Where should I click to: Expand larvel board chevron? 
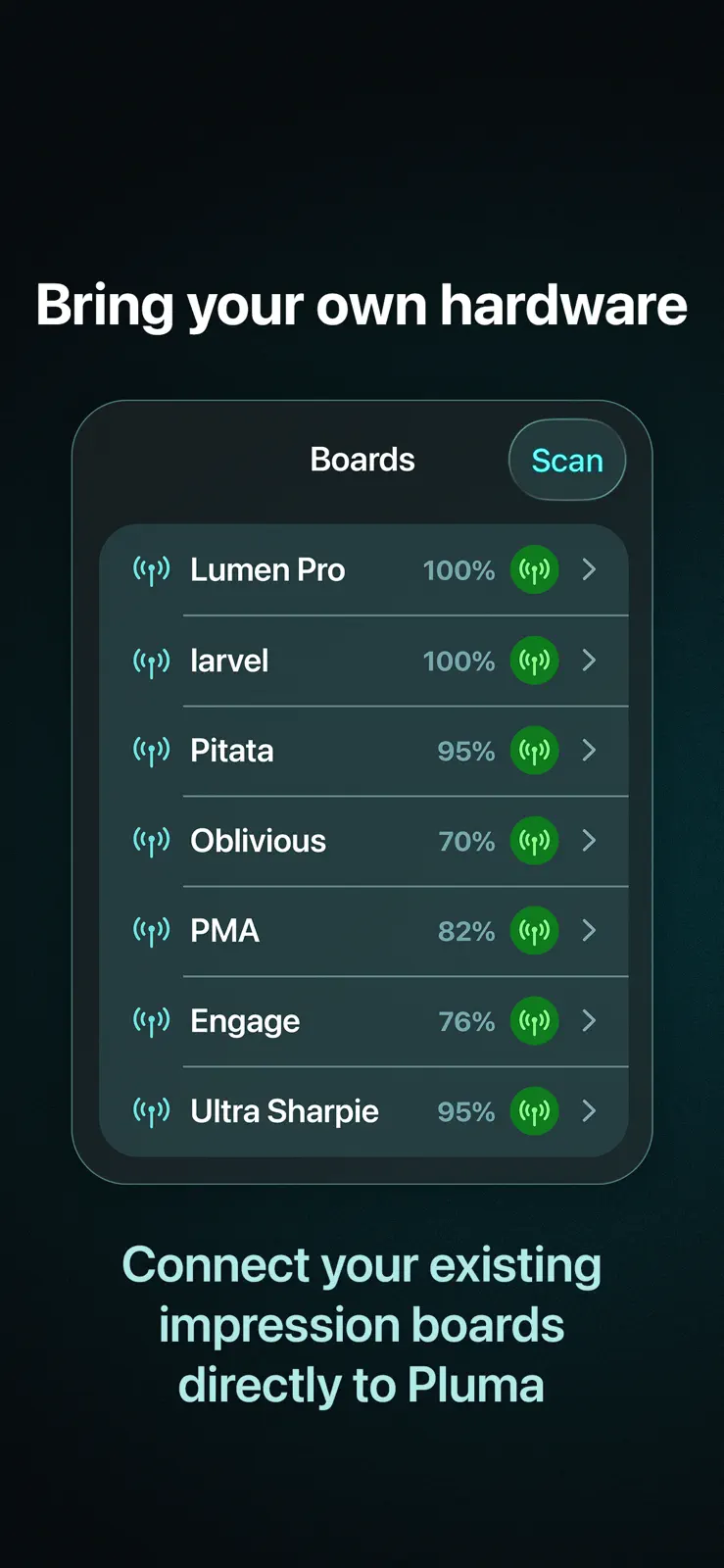589,661
